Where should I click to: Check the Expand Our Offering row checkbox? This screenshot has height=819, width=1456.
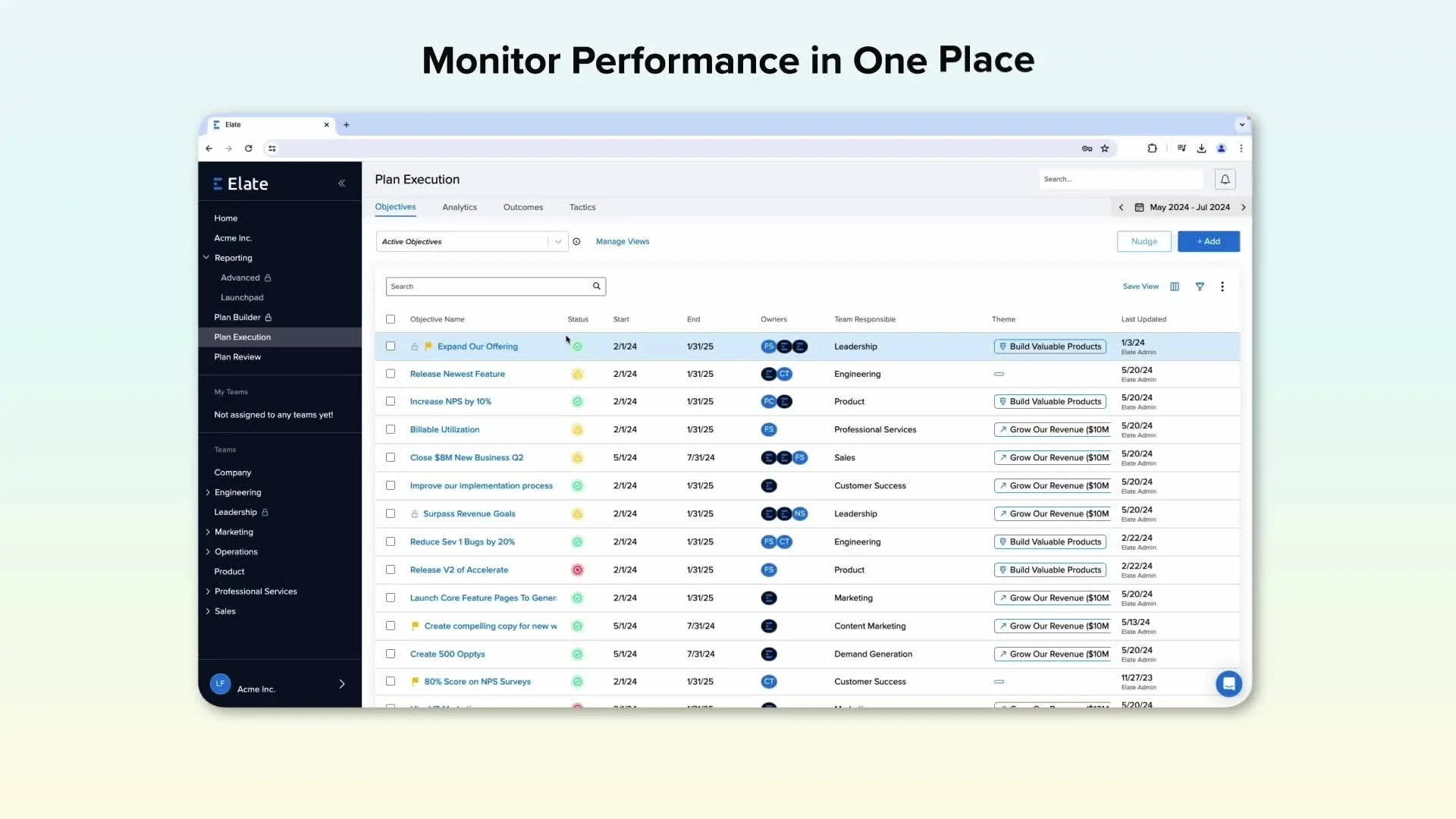(391, 347)
